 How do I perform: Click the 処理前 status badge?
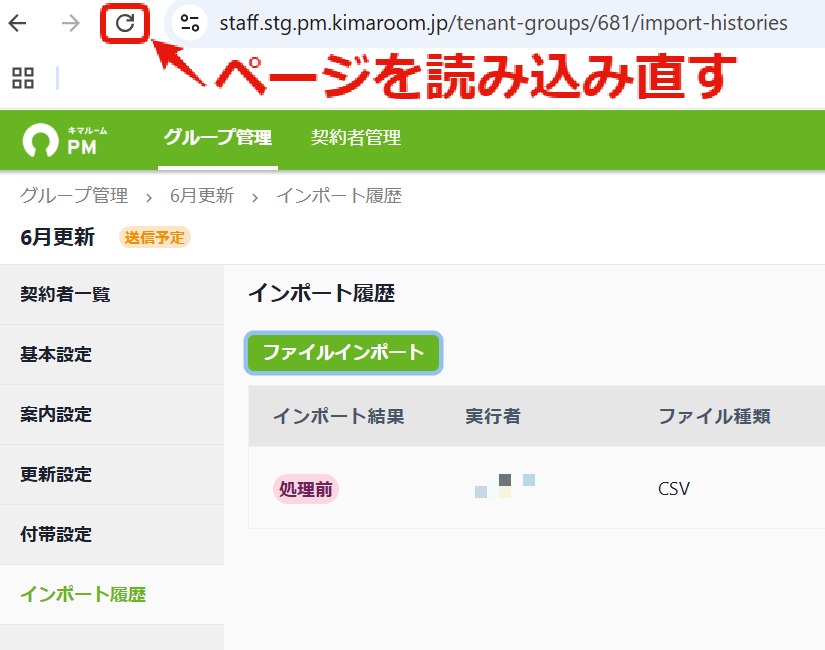(x=306, y=489)
